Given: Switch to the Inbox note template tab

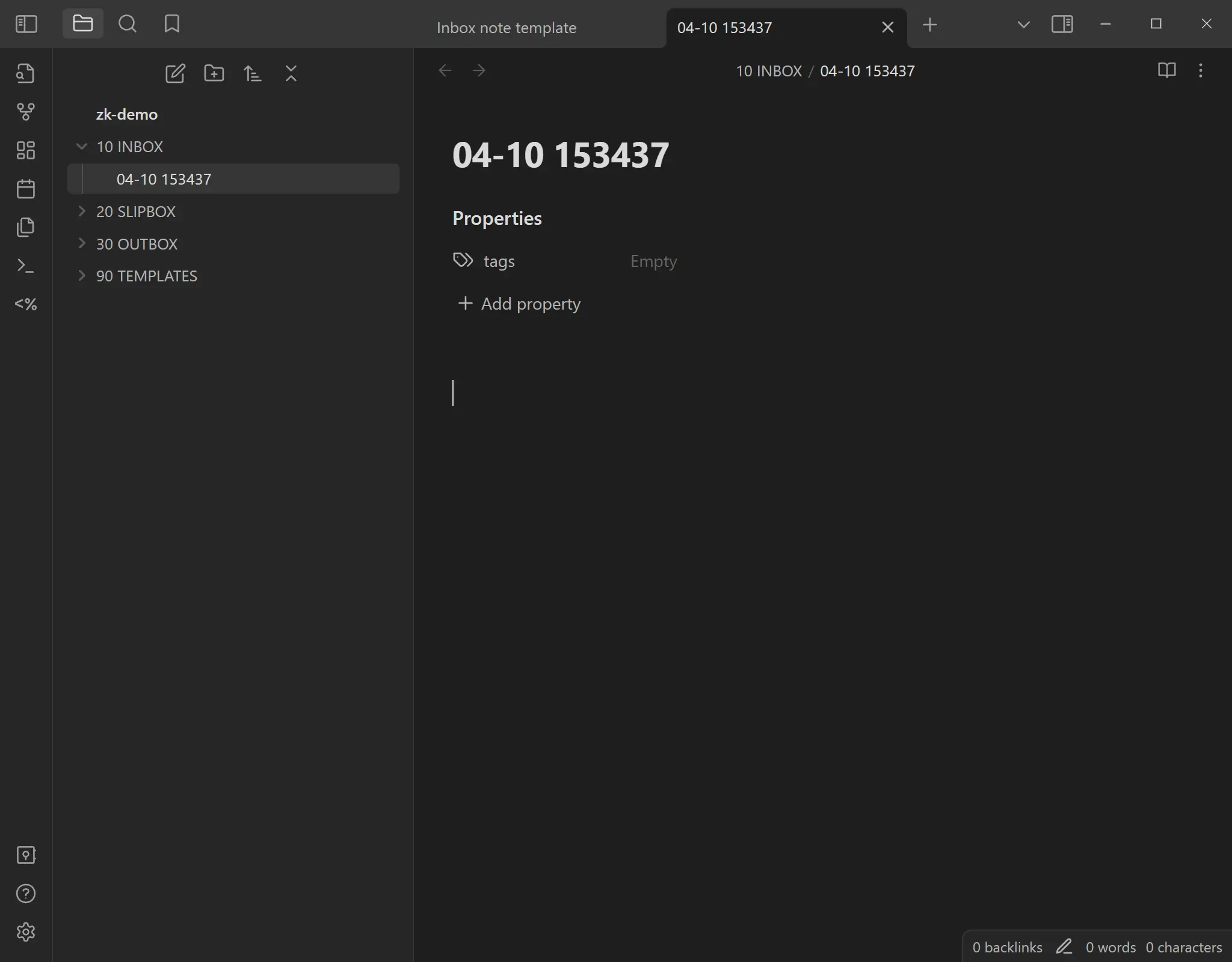Looking at the screenshot, I should pyautogui.click(x=506, y=27).
